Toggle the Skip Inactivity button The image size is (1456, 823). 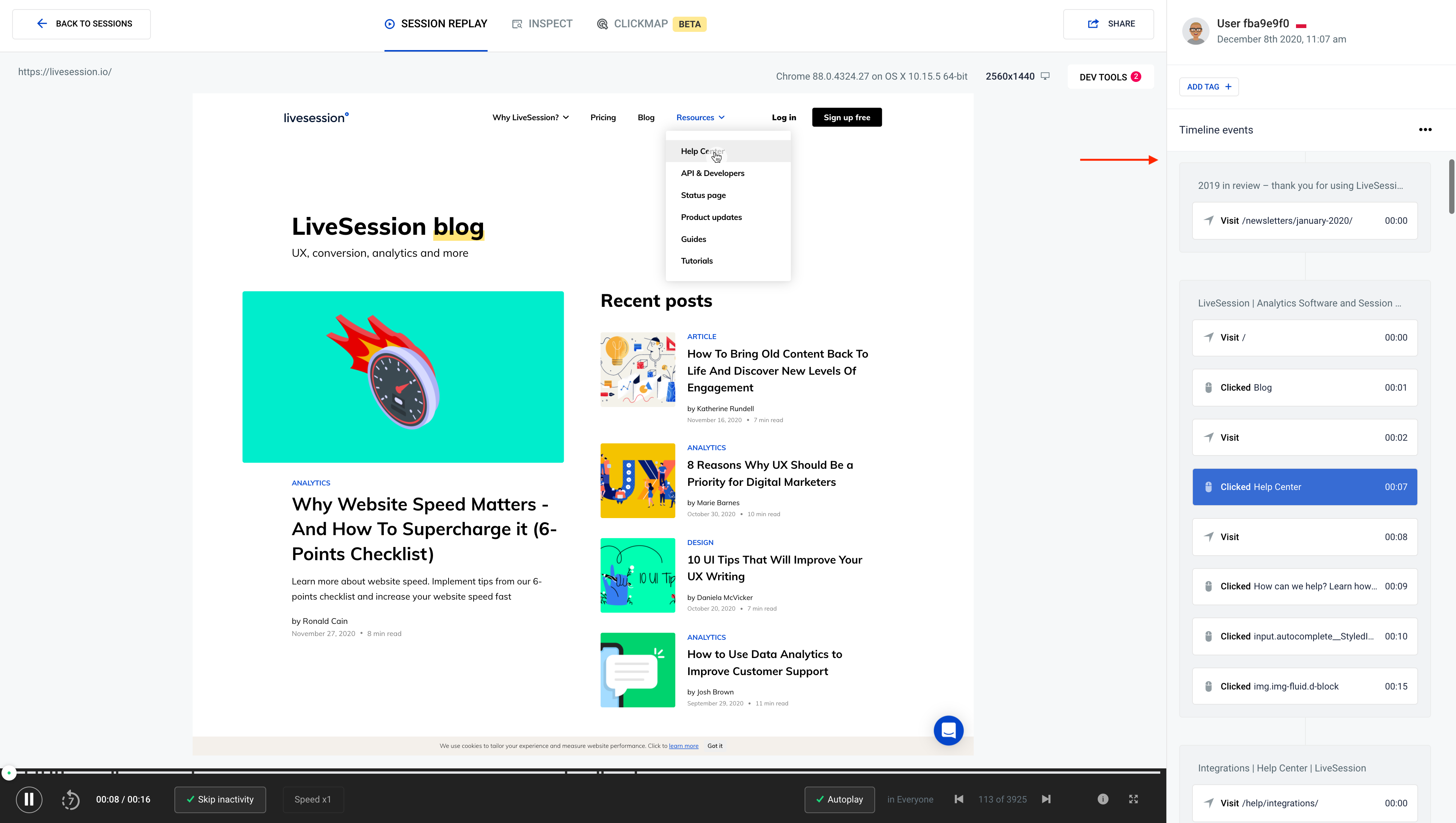click(220, 799)
